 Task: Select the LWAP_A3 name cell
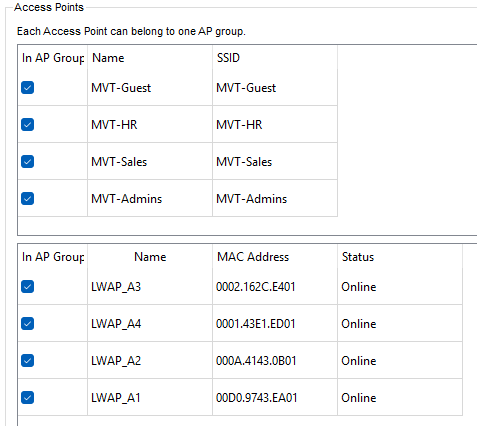pyautogui.click(x=150, y=287)
